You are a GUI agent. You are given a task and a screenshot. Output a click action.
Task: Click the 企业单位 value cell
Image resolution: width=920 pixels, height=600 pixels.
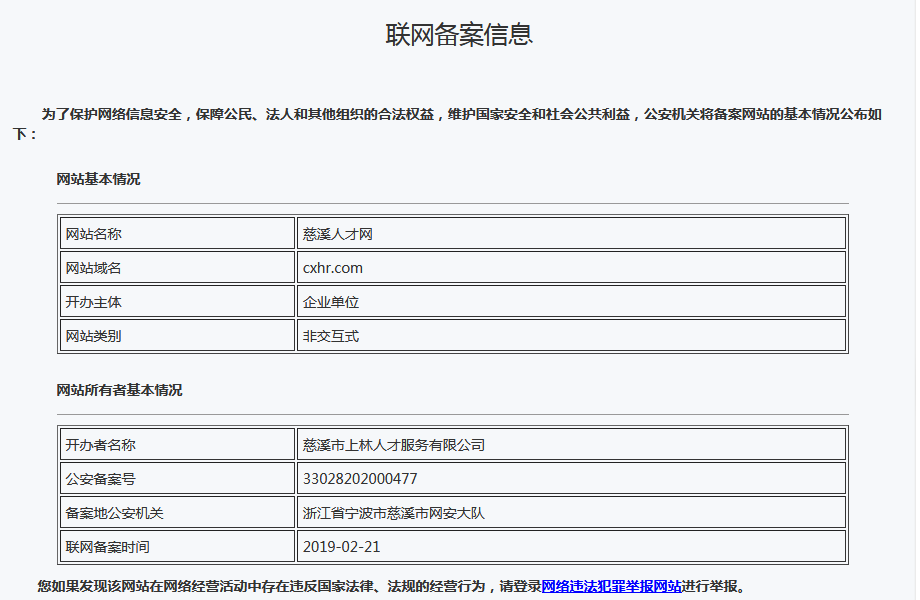(571, 301)
